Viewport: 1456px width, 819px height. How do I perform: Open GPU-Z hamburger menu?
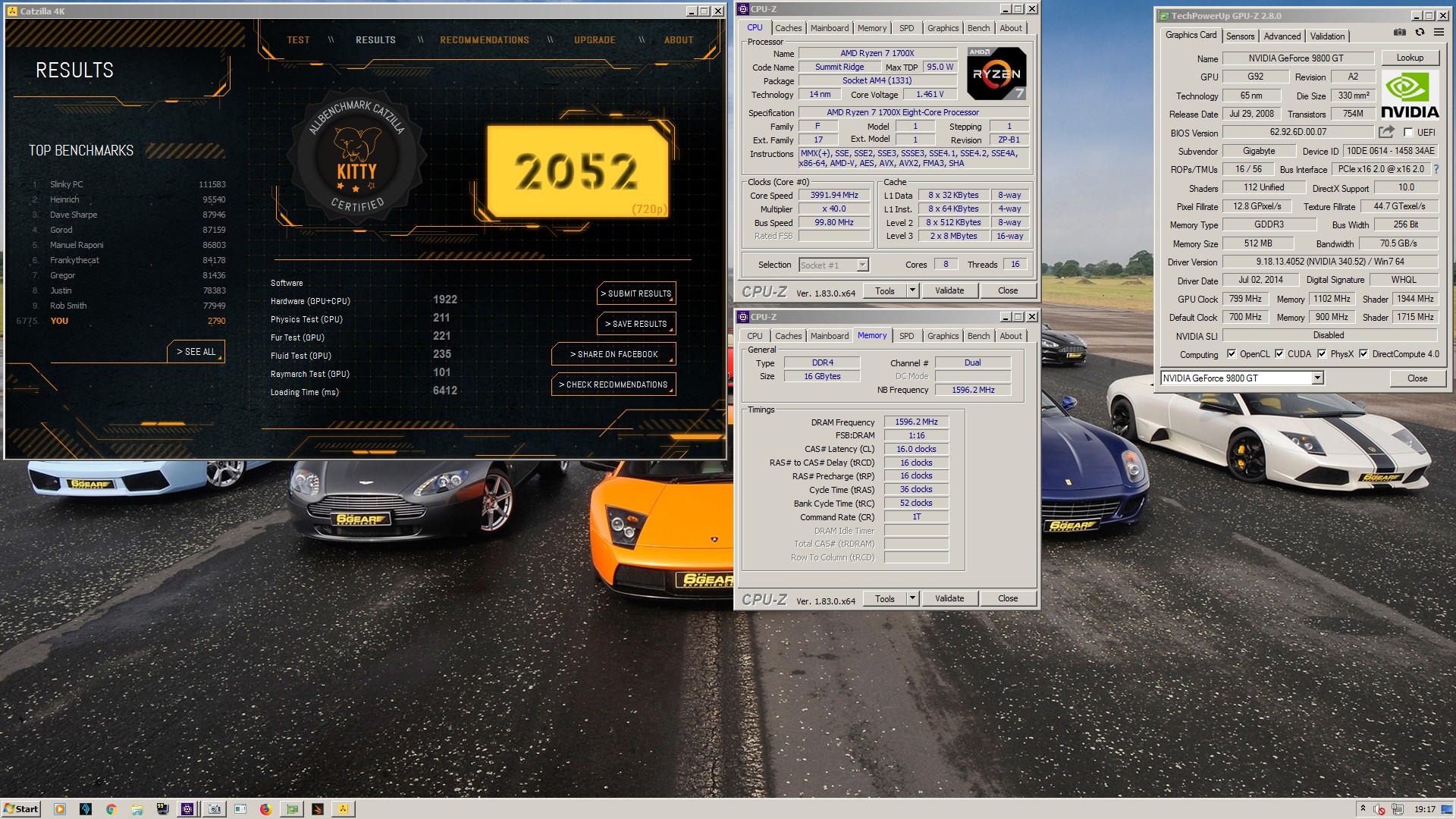1439,33
